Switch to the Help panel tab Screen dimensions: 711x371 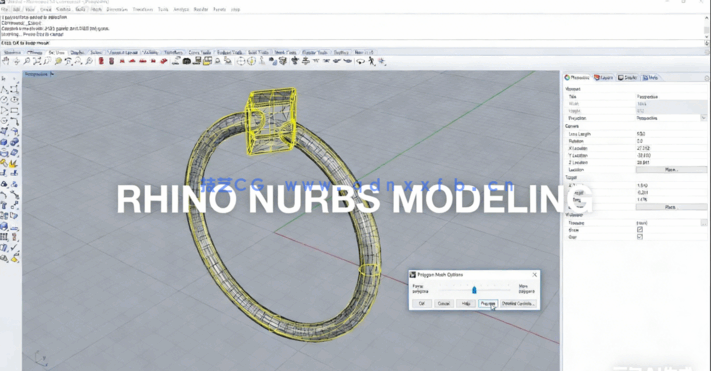650,78
